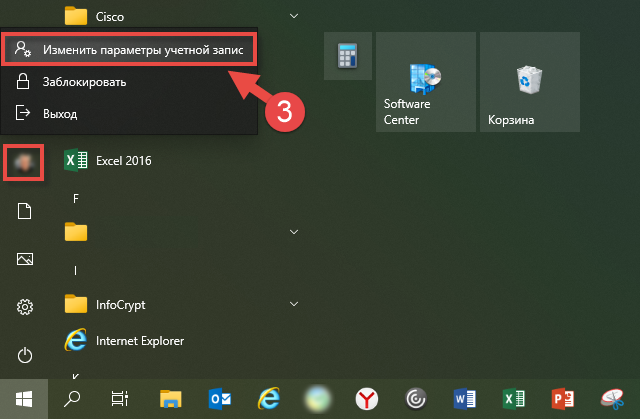Open the InfoCrypt folder

point(180,304)
